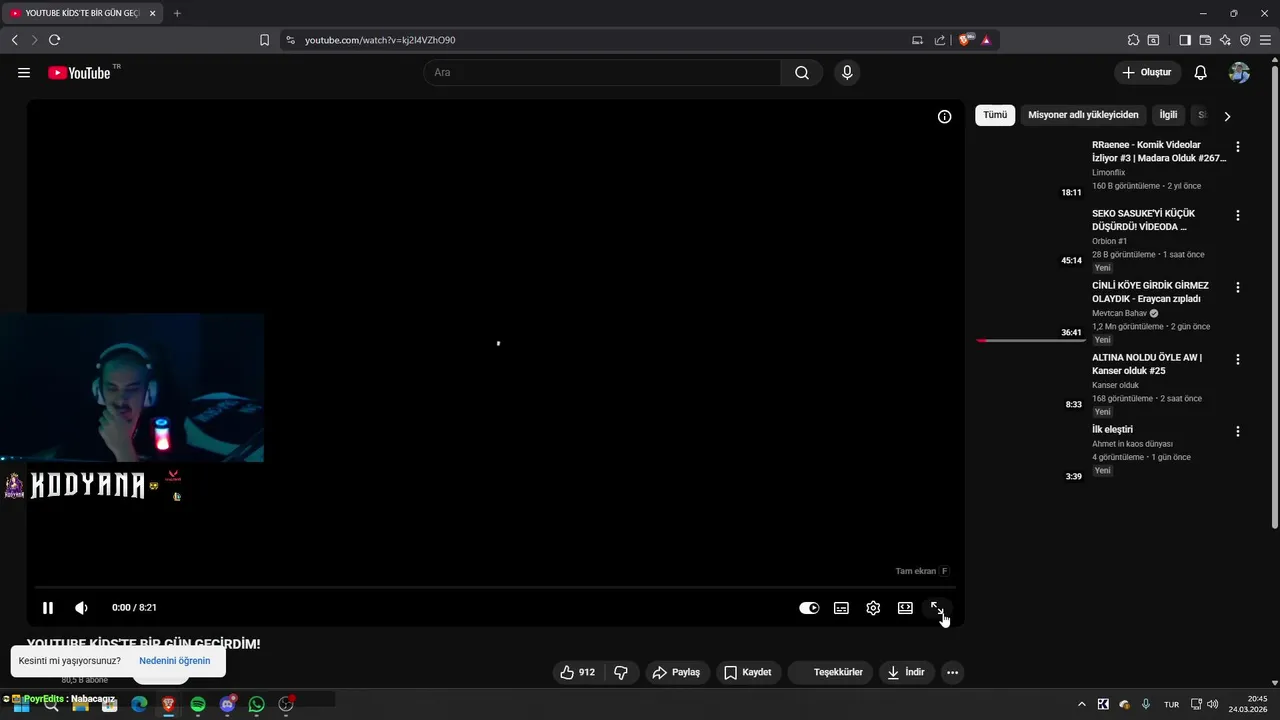This screenshot has height=720, width=1280.
Task: Open the İlk eleştiri video
Action: point(1112,430)
